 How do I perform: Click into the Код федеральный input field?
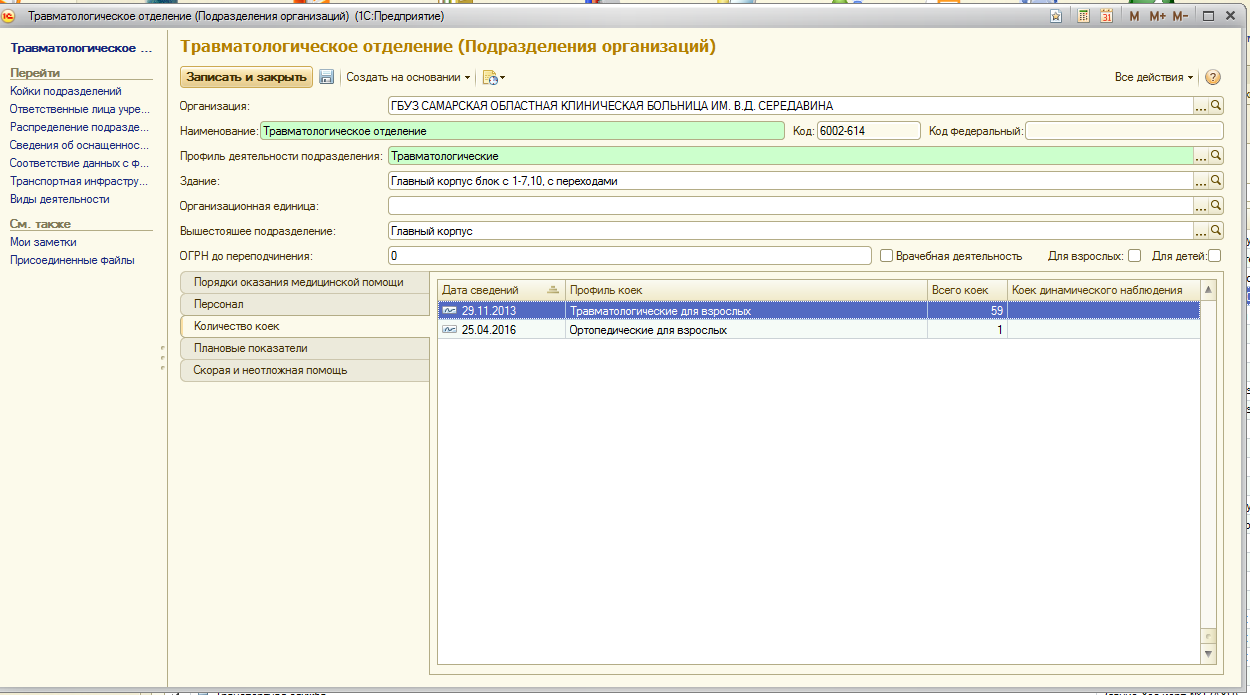1123,130
